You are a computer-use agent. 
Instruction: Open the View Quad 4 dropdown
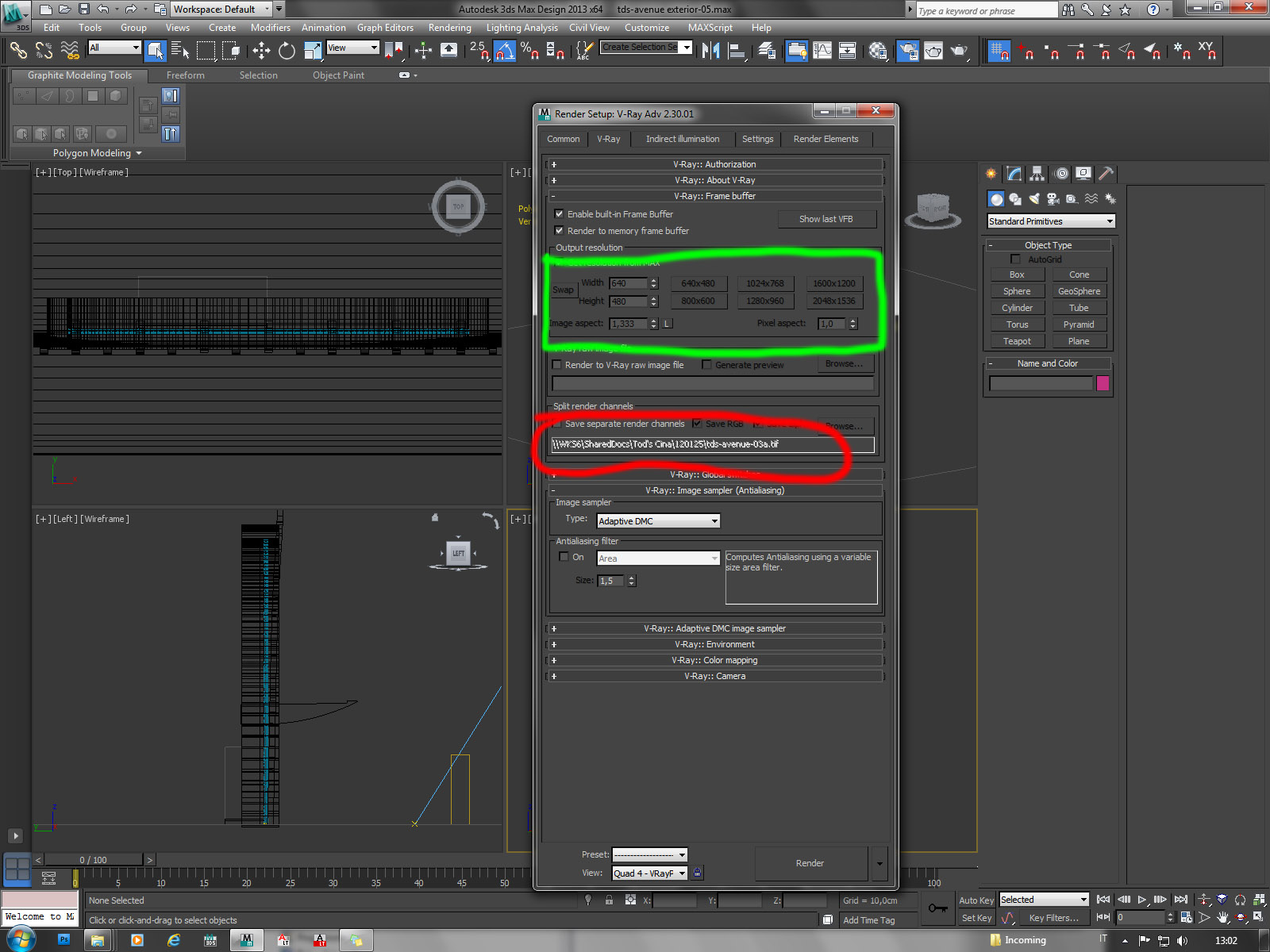pos(649,873)
